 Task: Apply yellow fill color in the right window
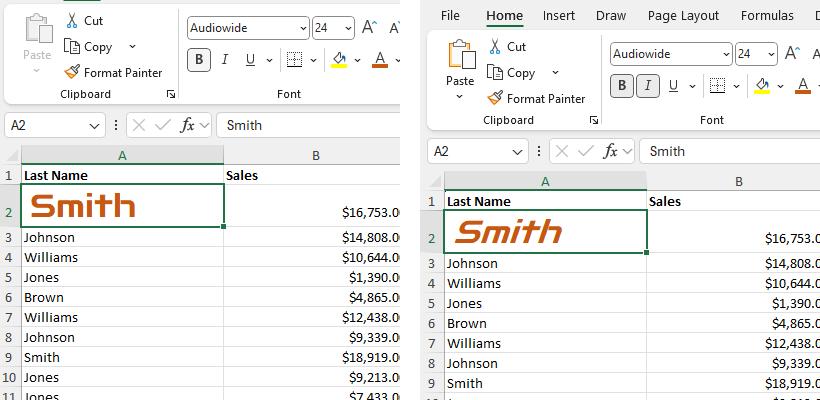tap(762, 85)
